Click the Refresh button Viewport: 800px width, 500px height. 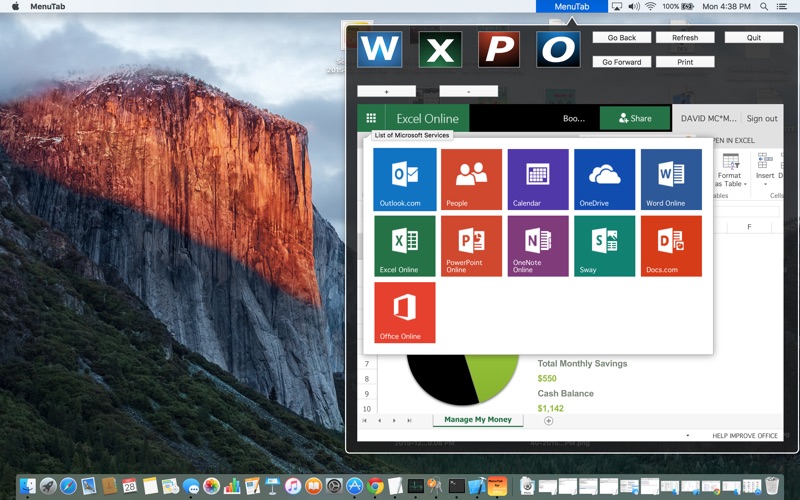685,37
